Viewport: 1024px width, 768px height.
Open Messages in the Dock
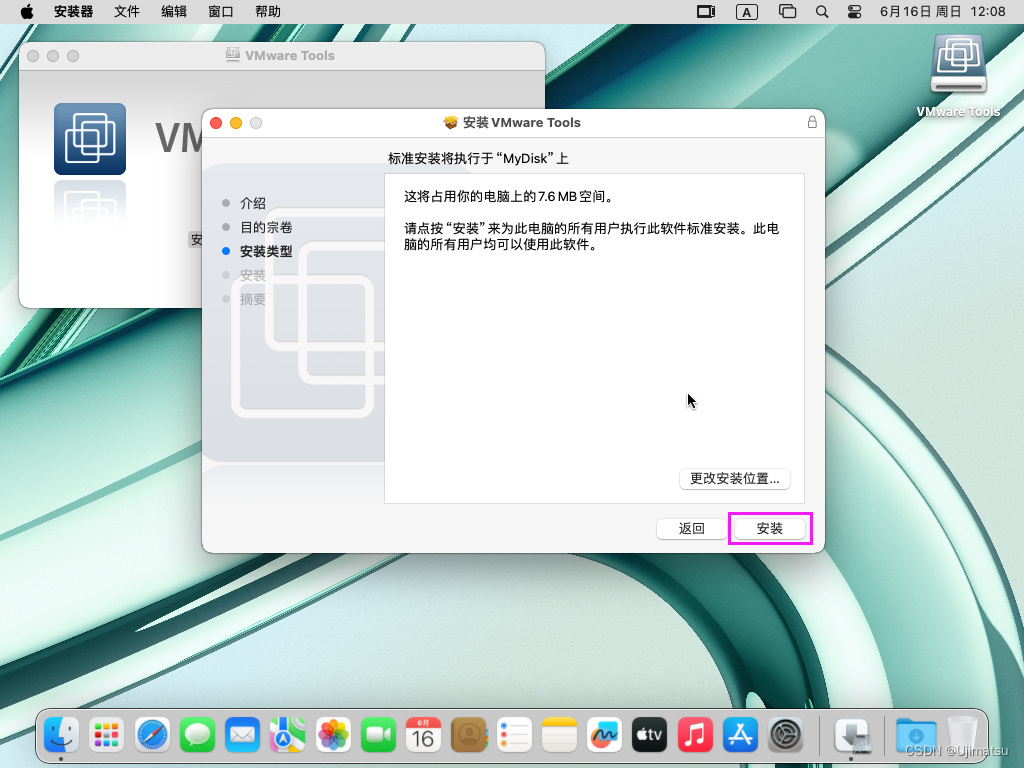pyautogui.click(x=197, y=735)
